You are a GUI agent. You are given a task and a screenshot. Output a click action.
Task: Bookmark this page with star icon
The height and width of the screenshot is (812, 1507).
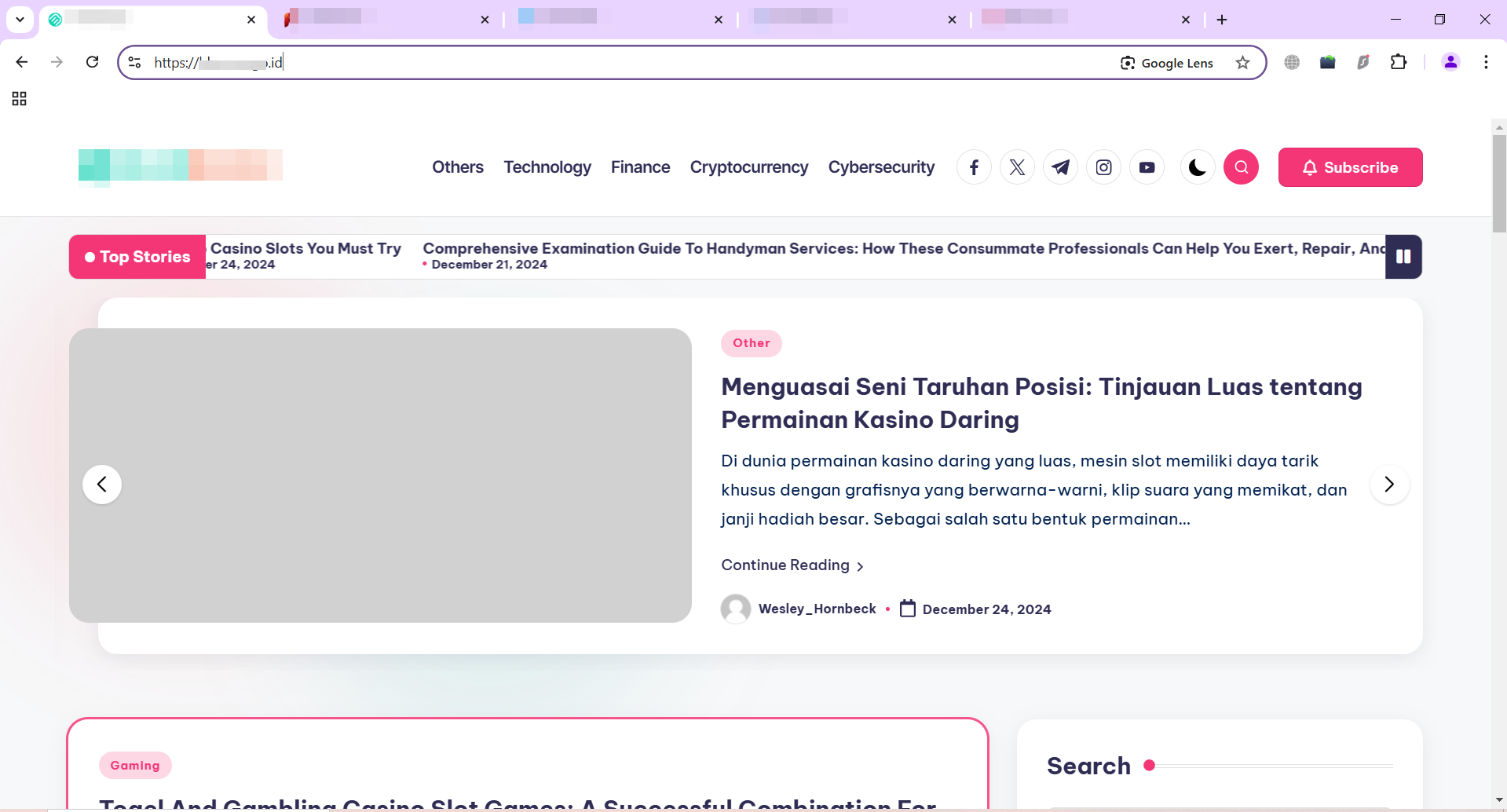[1242, 63]
